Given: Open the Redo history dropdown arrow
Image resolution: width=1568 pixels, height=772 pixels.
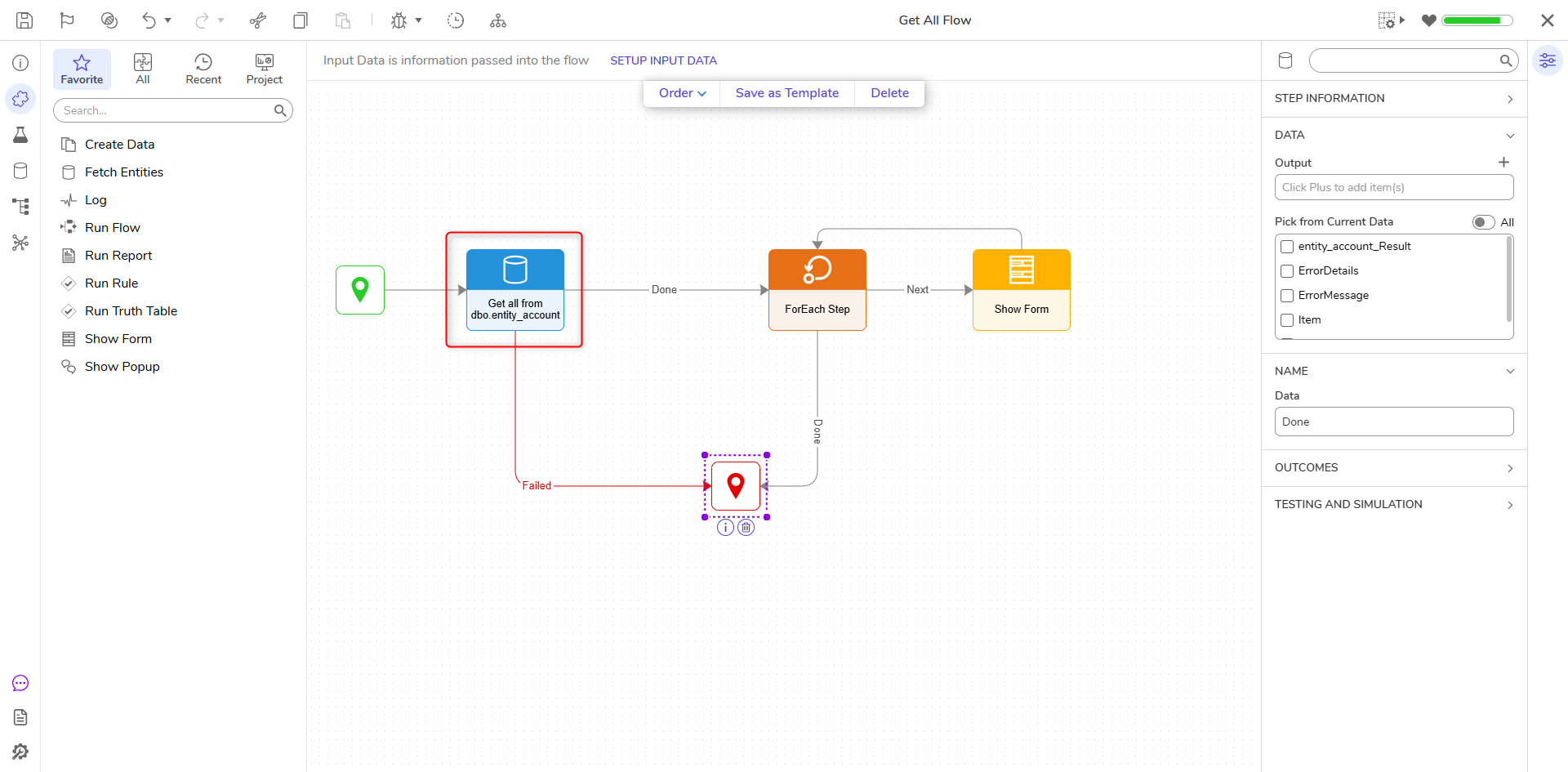Looking at the screenshot, I should pyautogui.click(x=221, y=20).
